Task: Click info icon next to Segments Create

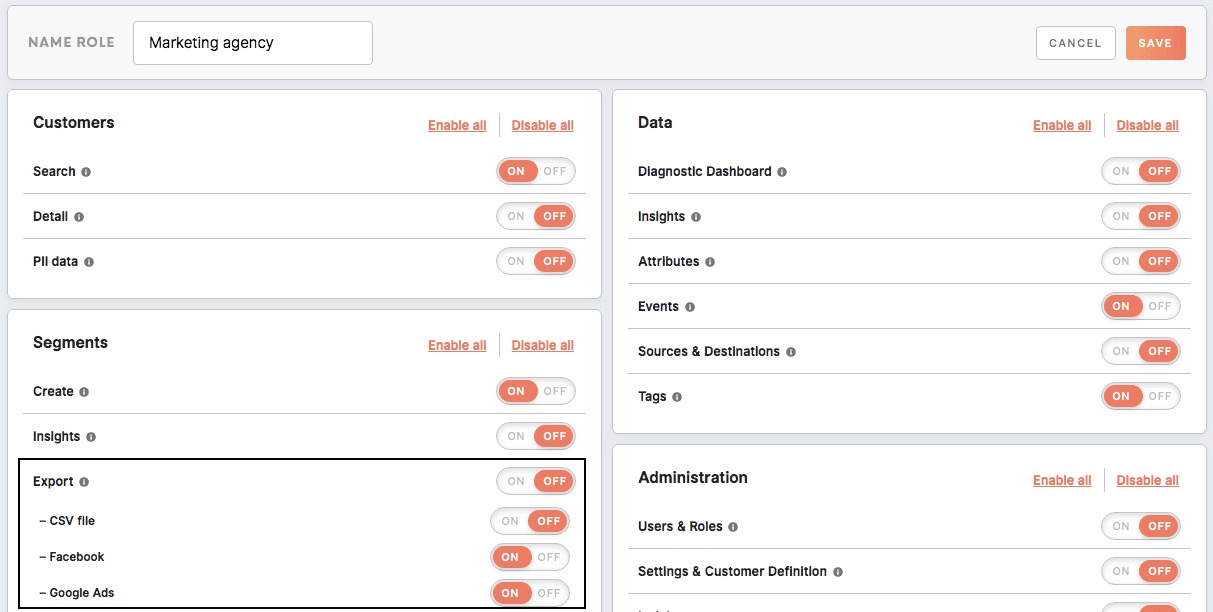Action: pos(84,392)
